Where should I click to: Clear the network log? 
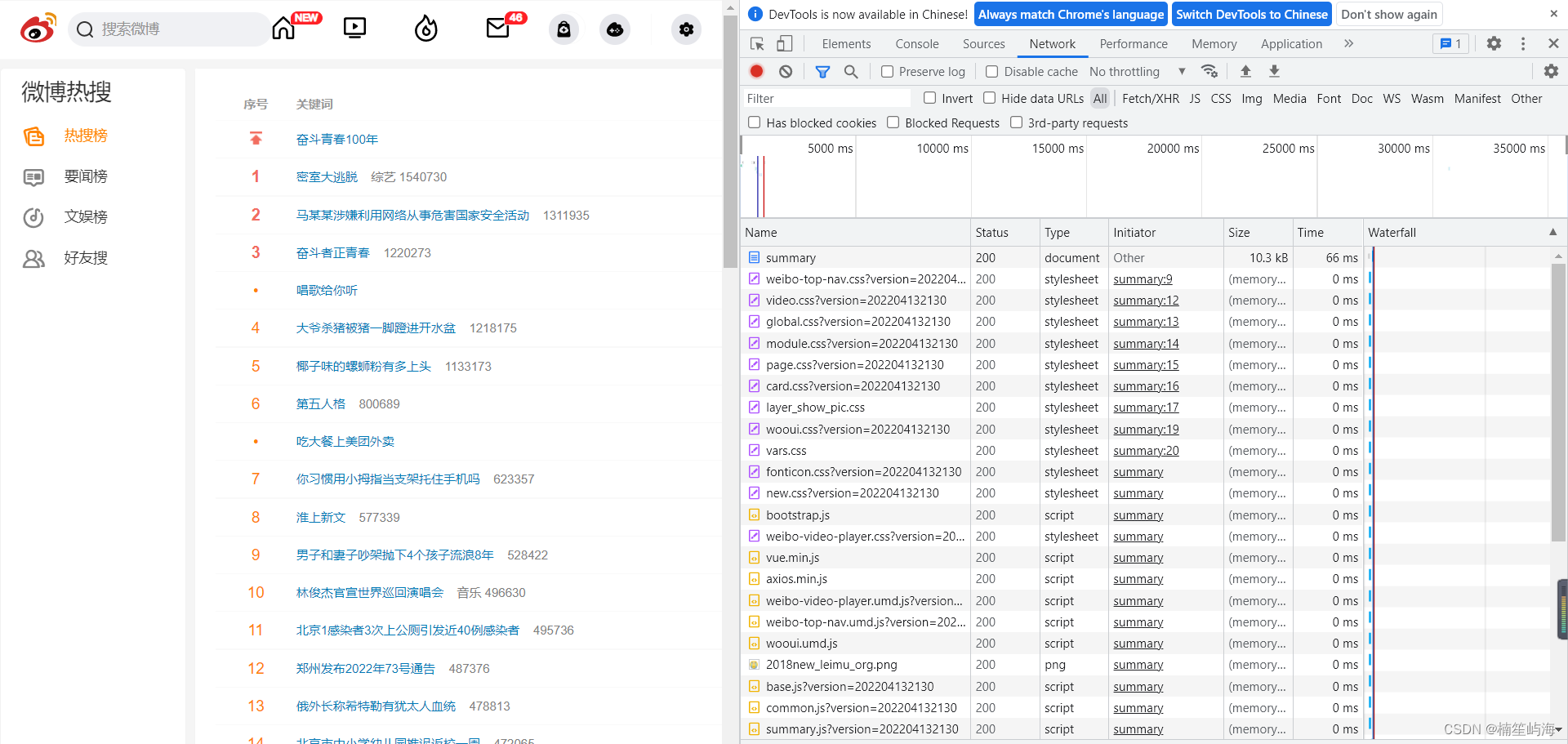(x=786, y=71)
